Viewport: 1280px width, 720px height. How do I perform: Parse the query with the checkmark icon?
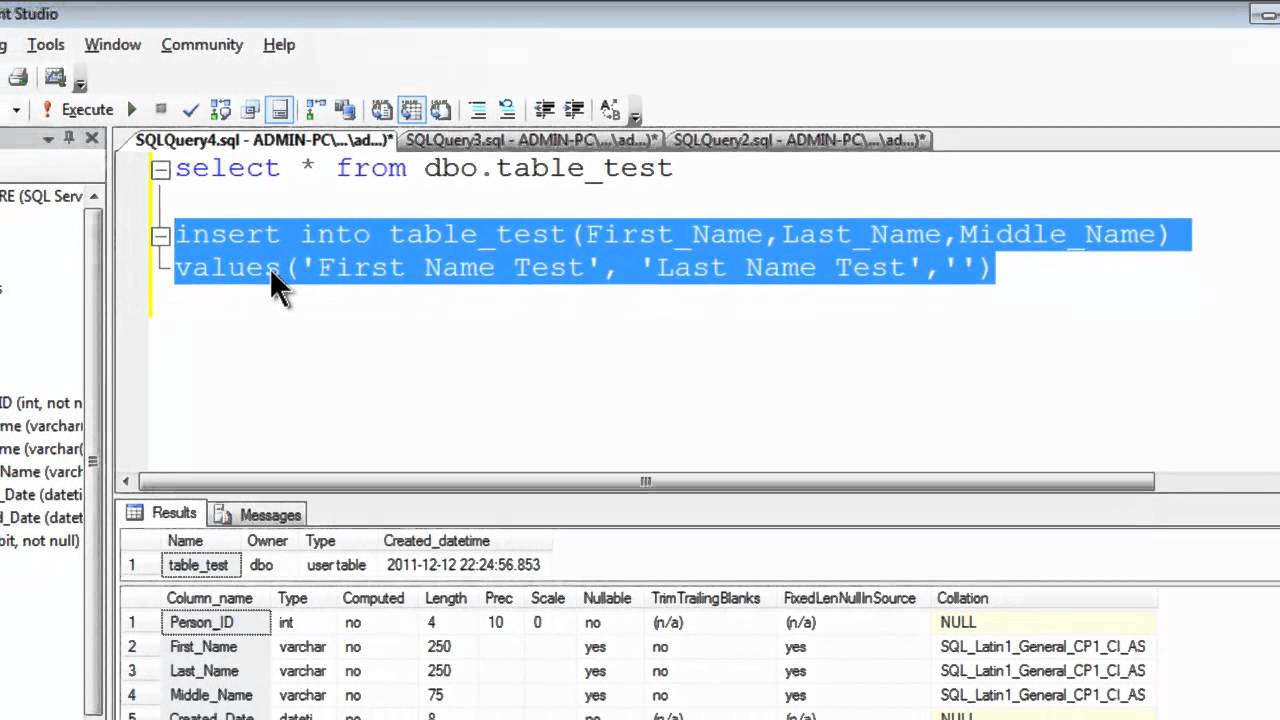(x=190, y=110)
